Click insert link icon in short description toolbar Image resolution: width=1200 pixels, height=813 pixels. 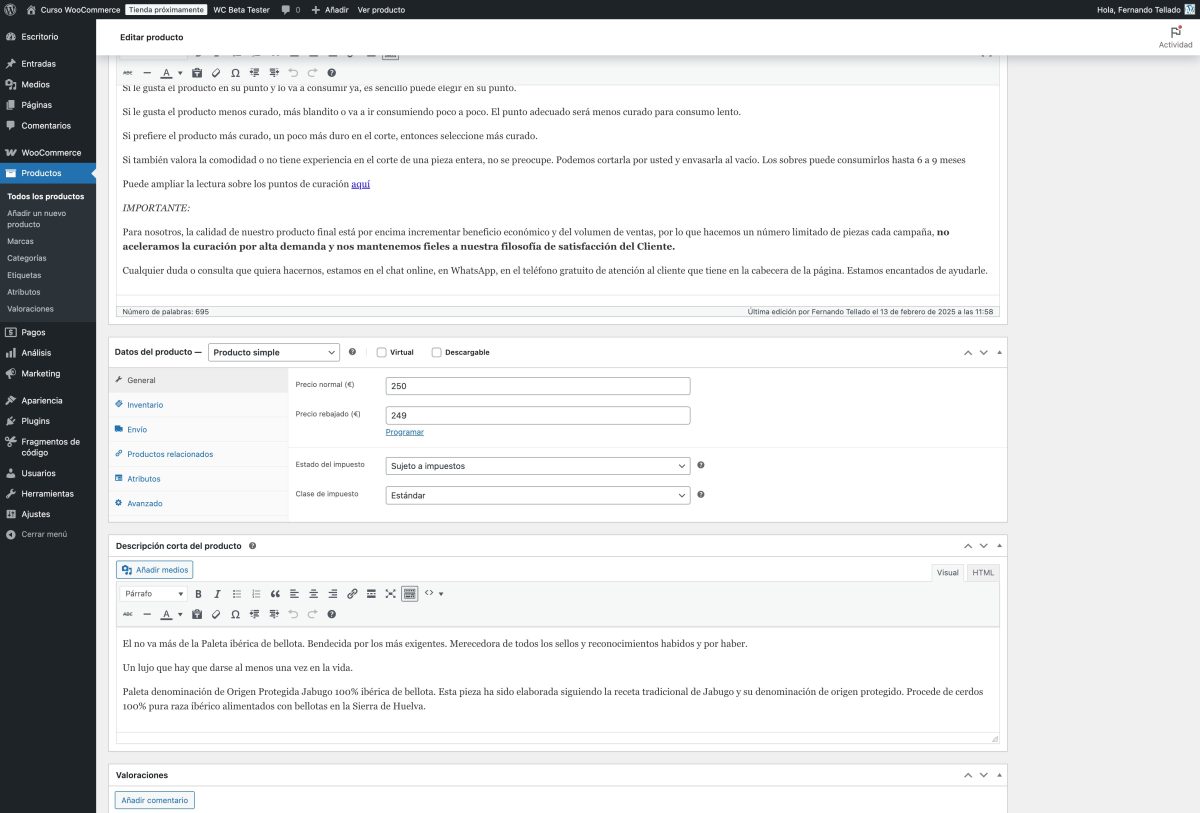pyautogui.click(x=352, y=594)
